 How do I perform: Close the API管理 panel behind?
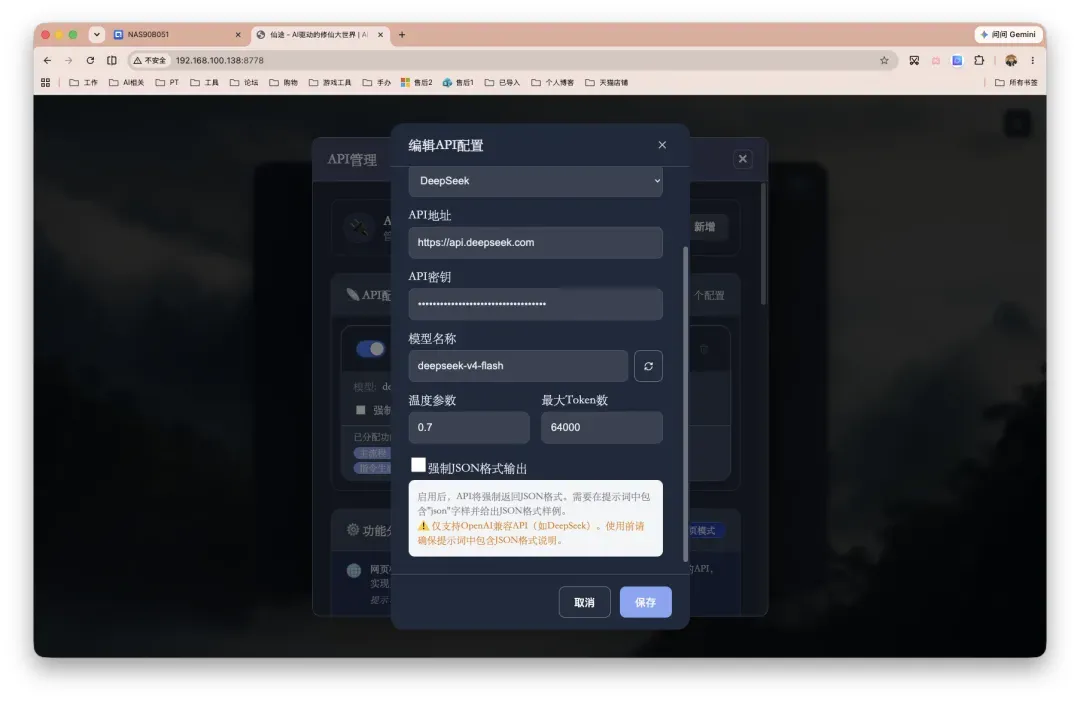point(742,159)
